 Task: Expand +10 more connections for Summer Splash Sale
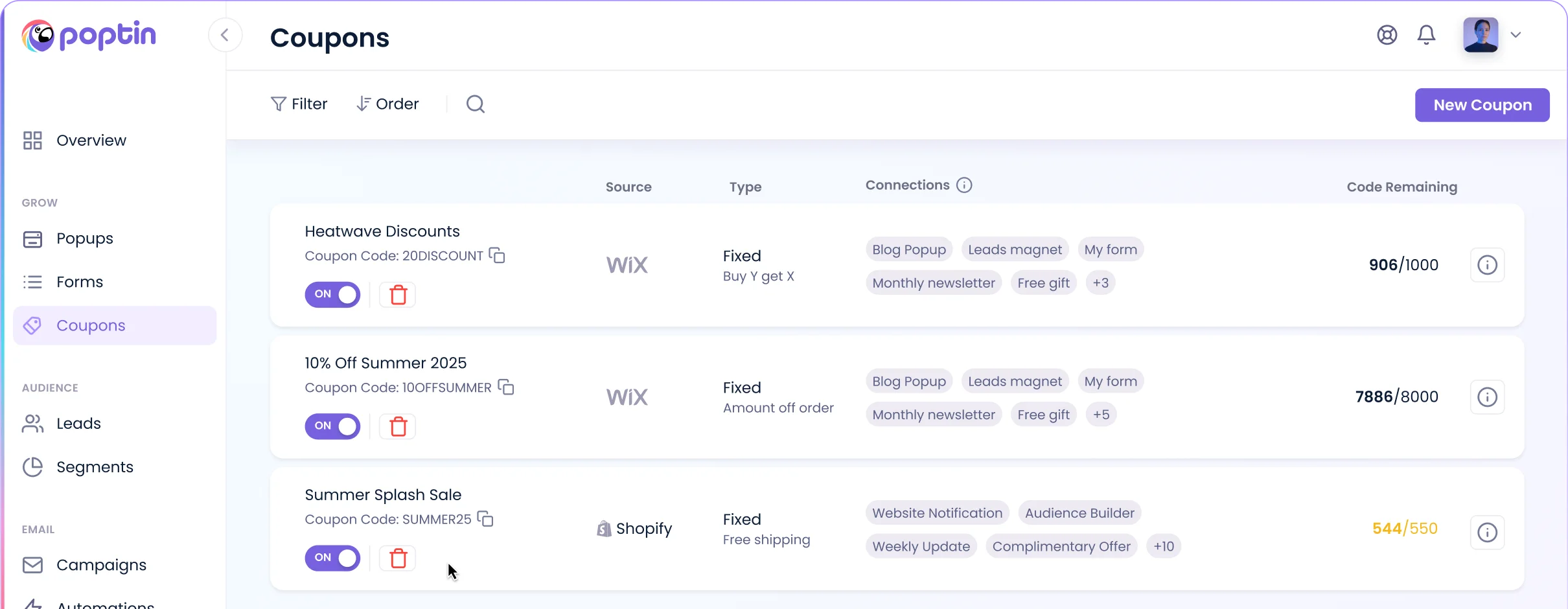point(1164,546)
